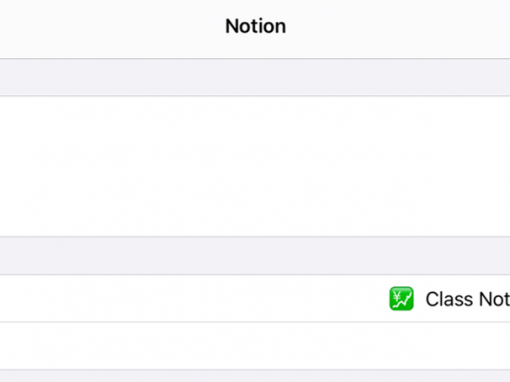
Task: Click the Notion title in header
Action: coord(255,26)
